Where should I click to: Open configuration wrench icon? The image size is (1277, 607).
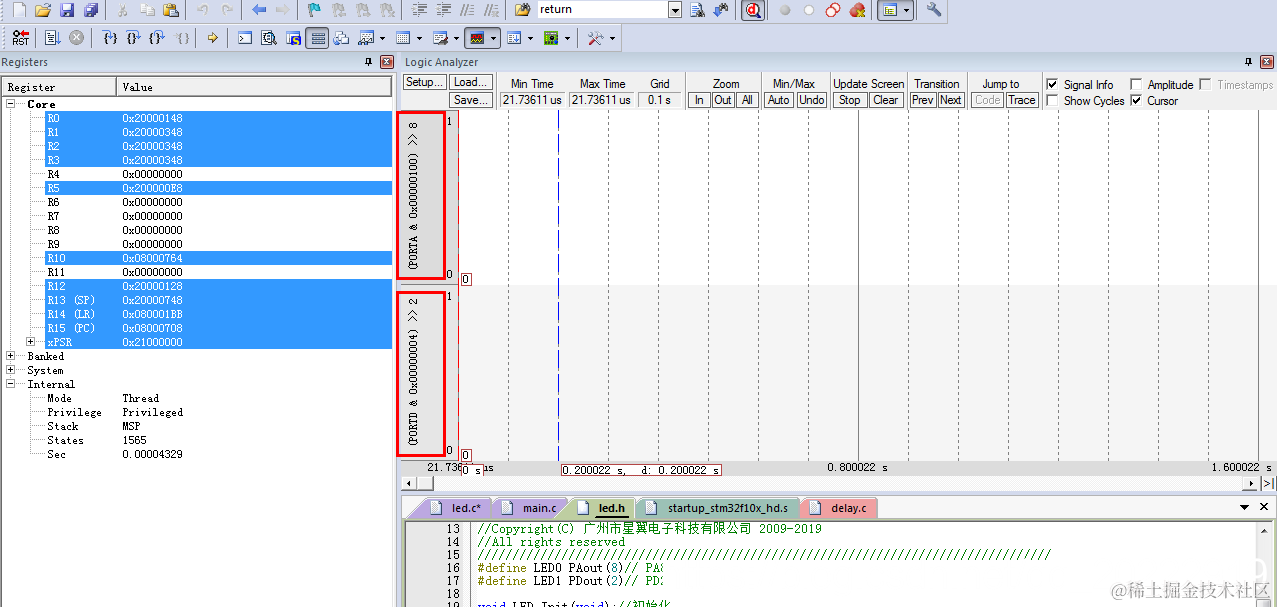(x=934, y=10)
